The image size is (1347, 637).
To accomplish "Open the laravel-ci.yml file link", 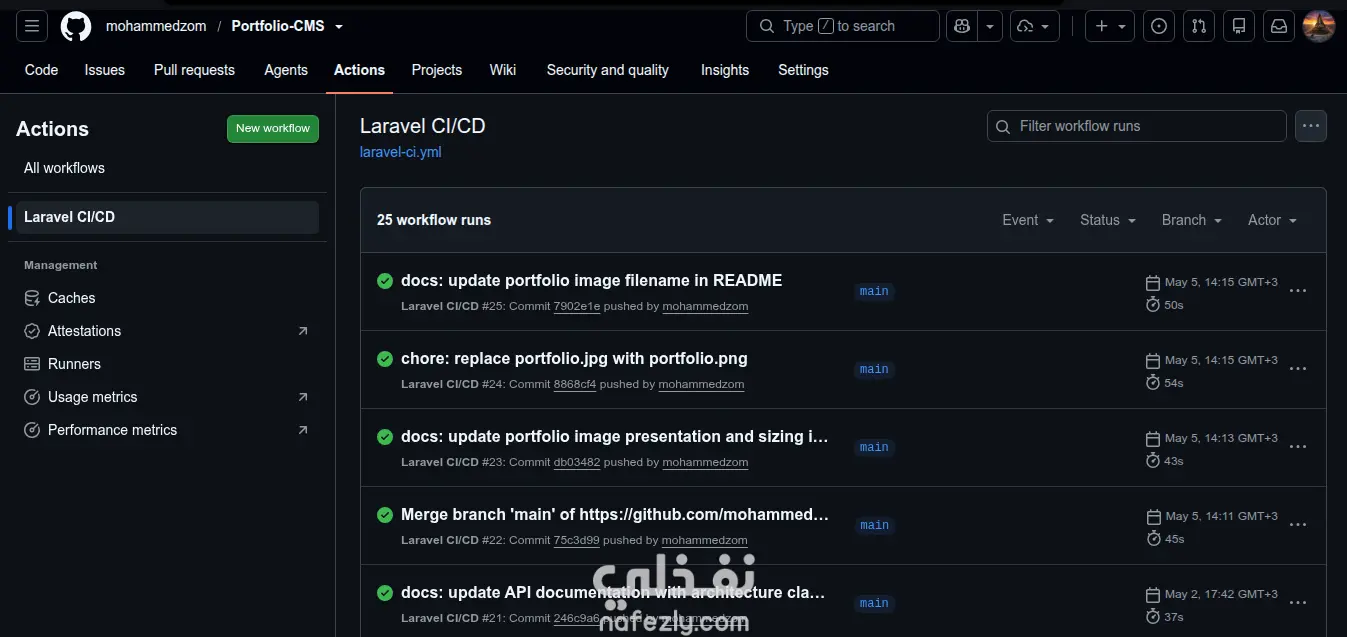I will [x=400, y=152].
